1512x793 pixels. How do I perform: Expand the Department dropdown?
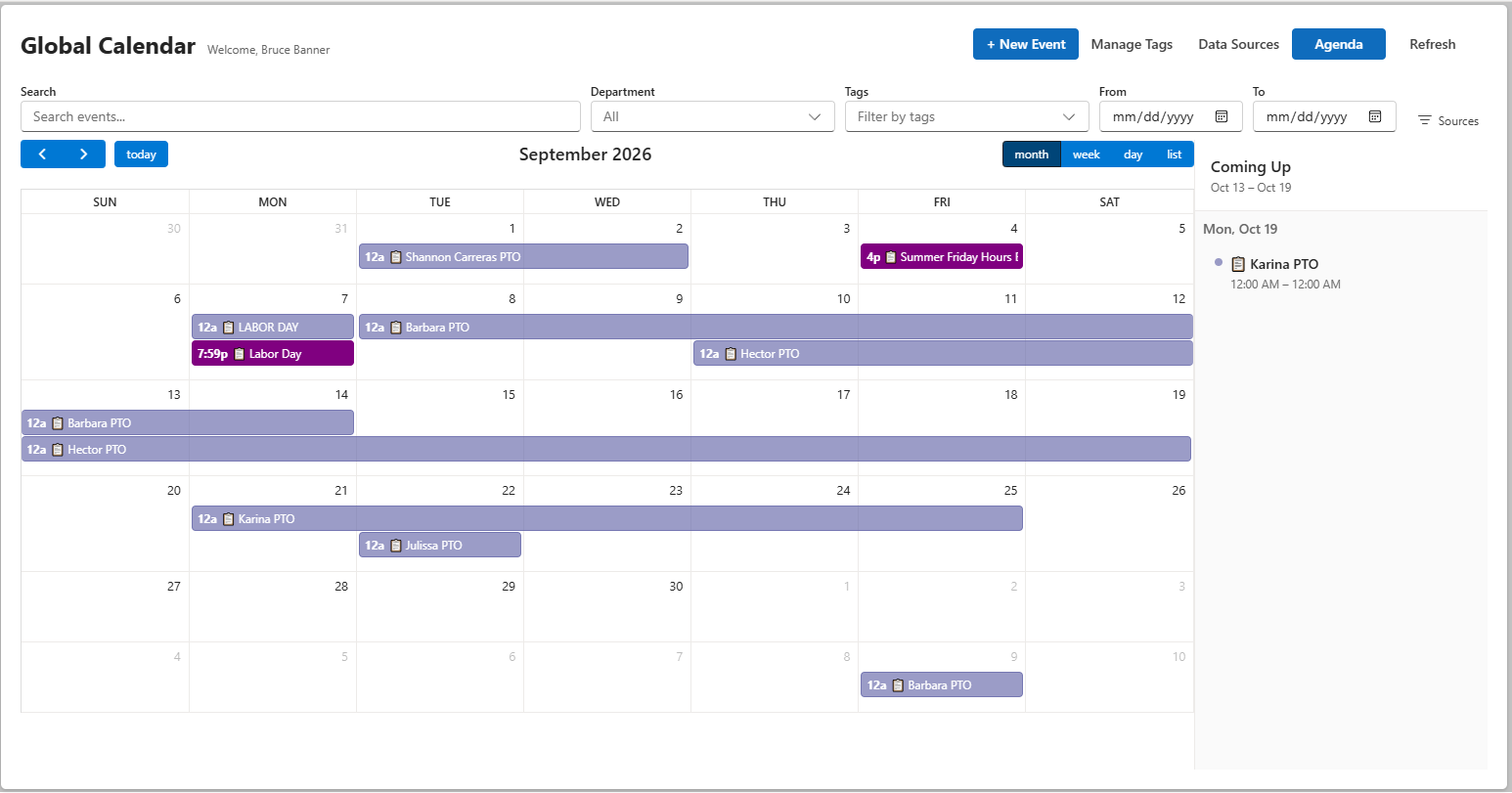pos(712,116)
